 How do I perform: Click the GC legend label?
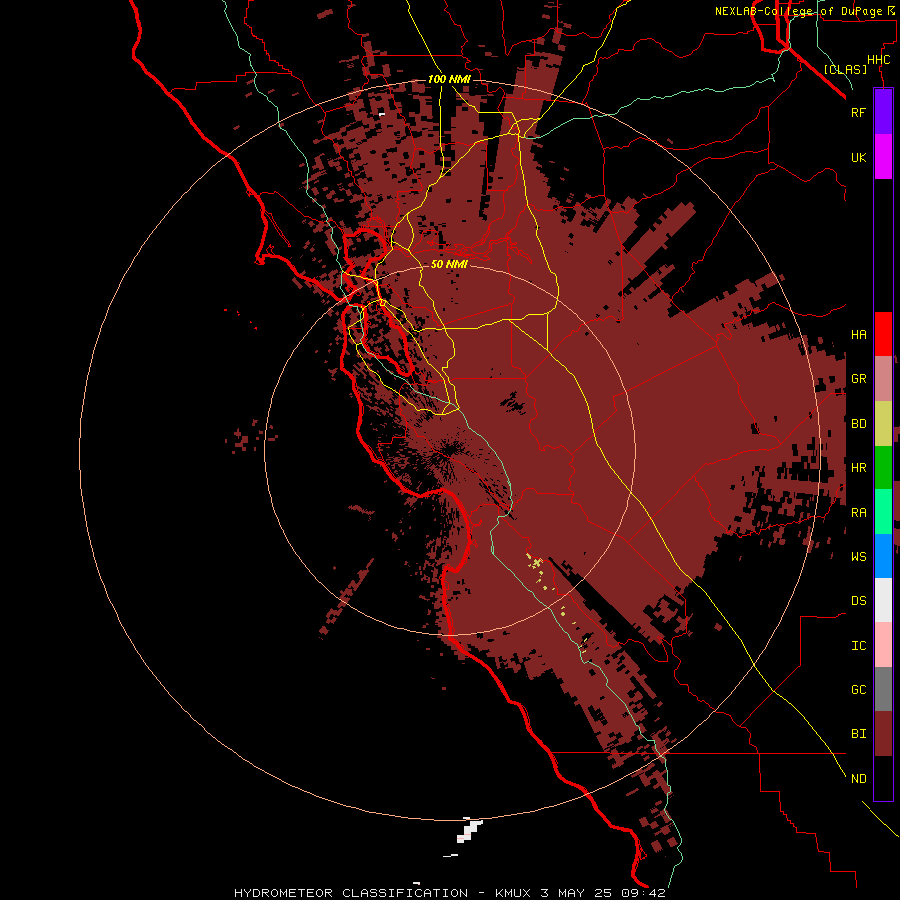click(858, 689)
